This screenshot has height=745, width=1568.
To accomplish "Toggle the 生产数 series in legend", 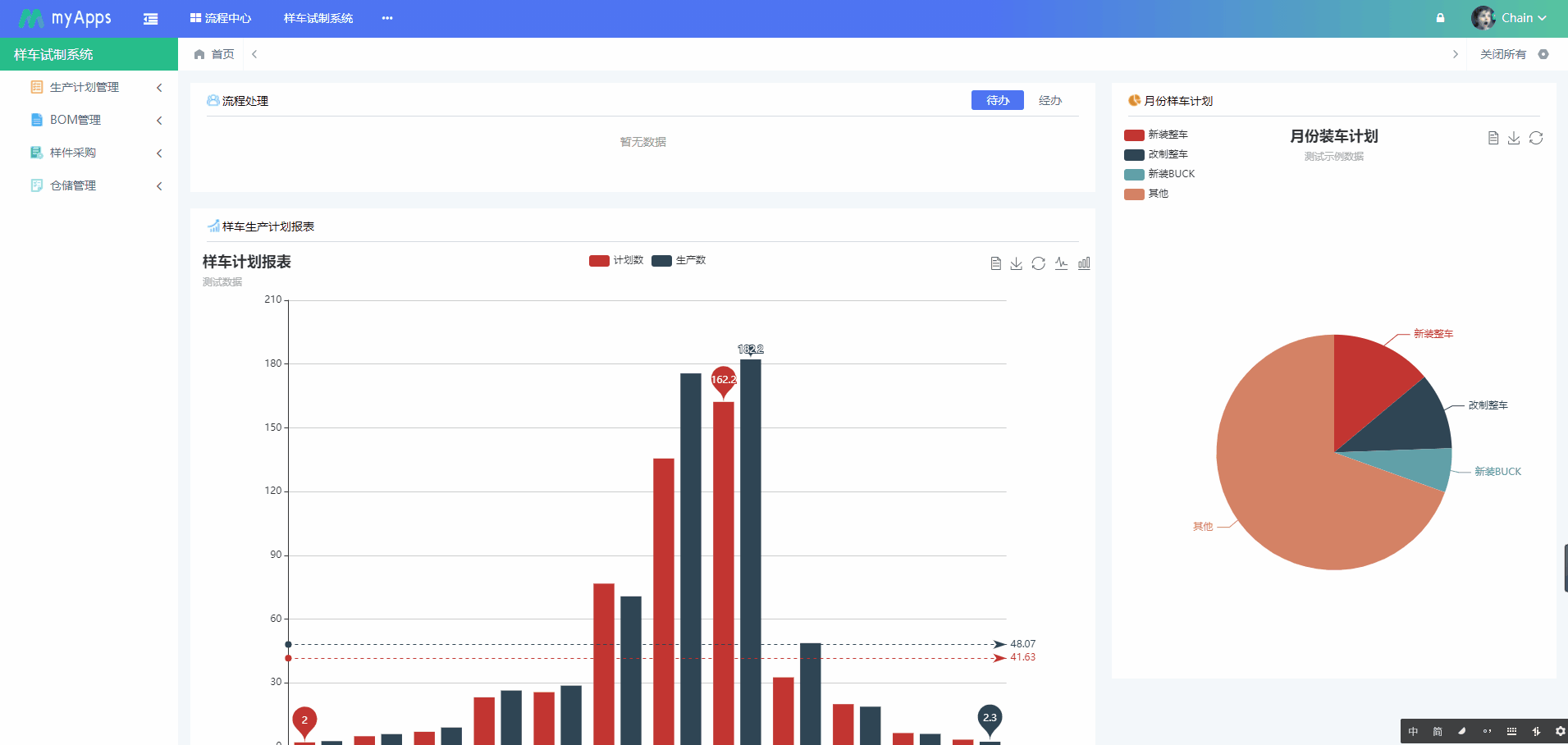I will tap(679, 261).
